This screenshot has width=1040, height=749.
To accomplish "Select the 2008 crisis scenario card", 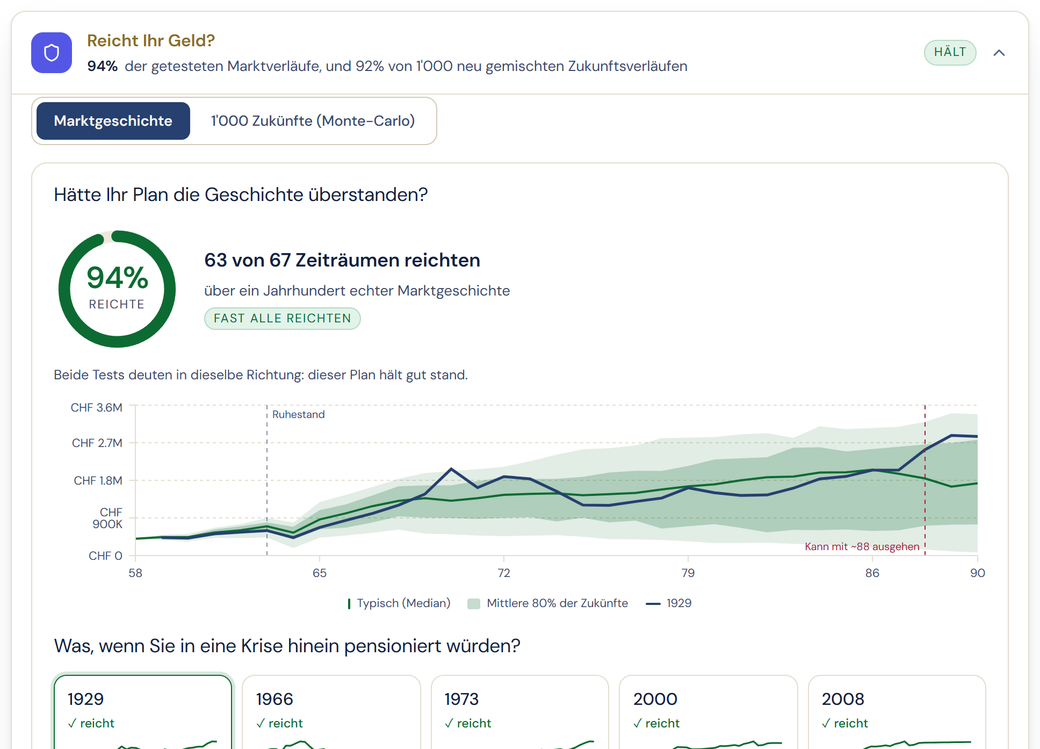I will pos(897,712).
